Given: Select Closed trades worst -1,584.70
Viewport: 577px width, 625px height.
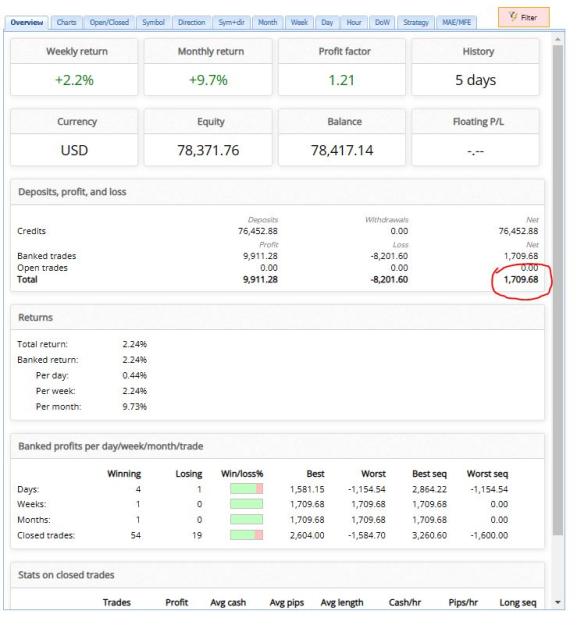Looking at the screenshot, I should tap(367, 535).
